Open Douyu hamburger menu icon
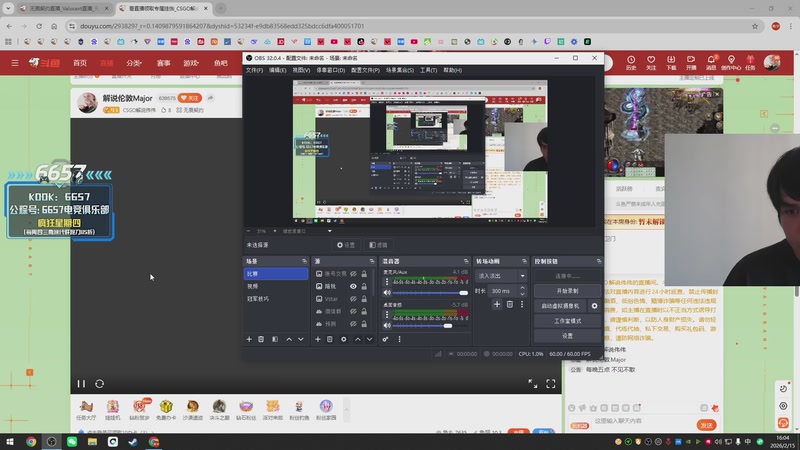 tap(15, 63)
